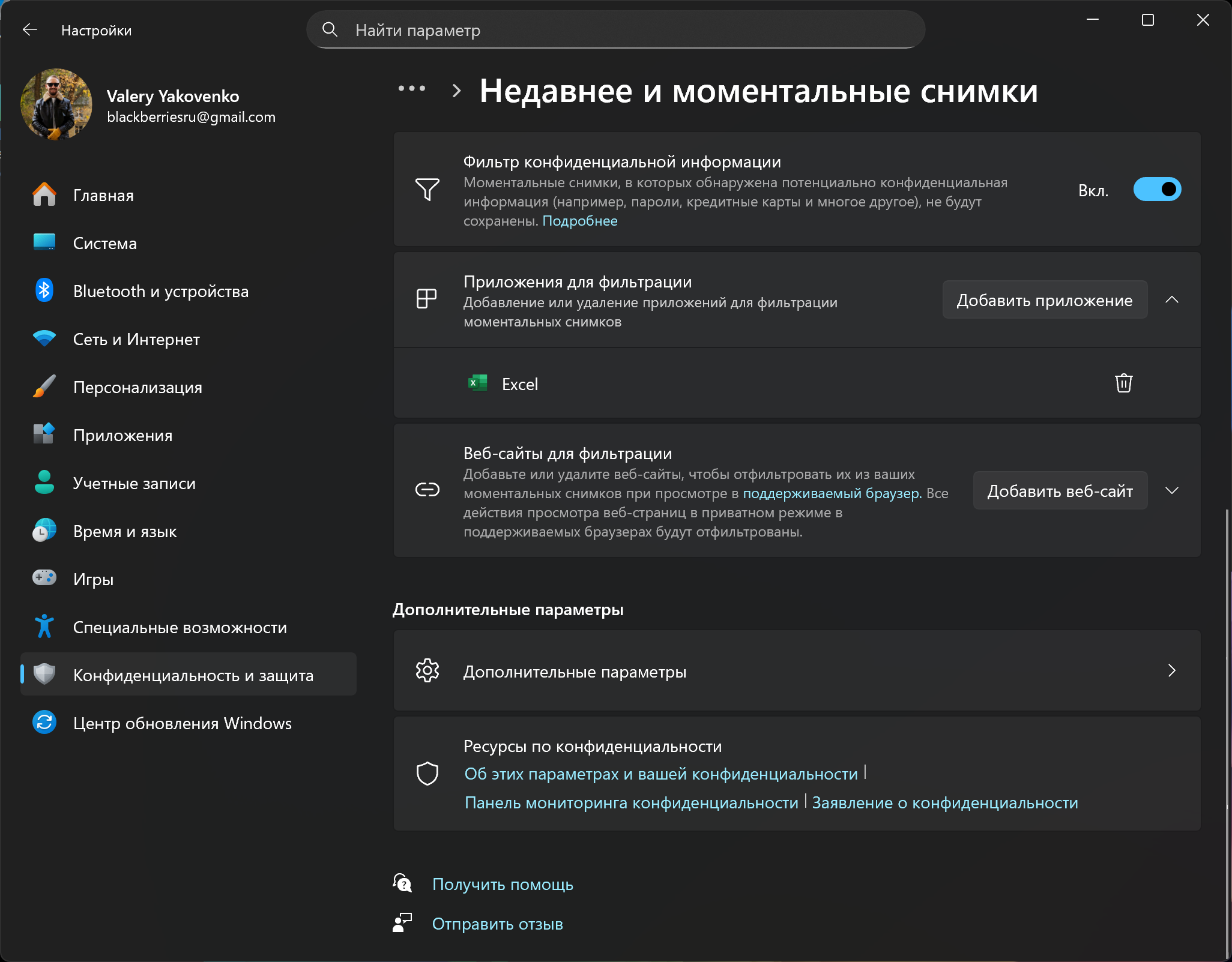This screenshot has height=962, width=1232.
Task: Open breadcrumb ellipsis menu
Action: point(412,90)
